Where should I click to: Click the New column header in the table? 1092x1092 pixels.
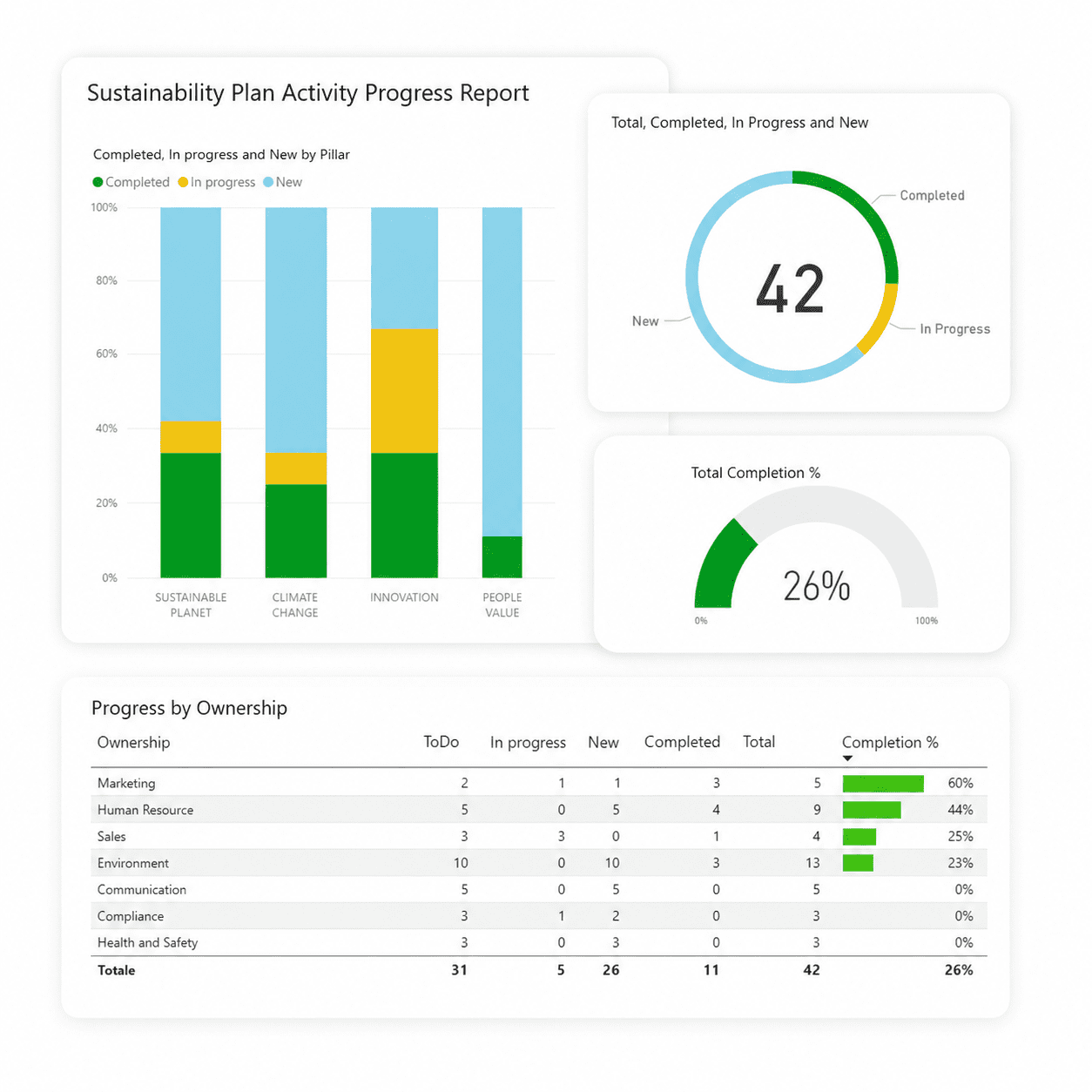[x=603, y=742]
